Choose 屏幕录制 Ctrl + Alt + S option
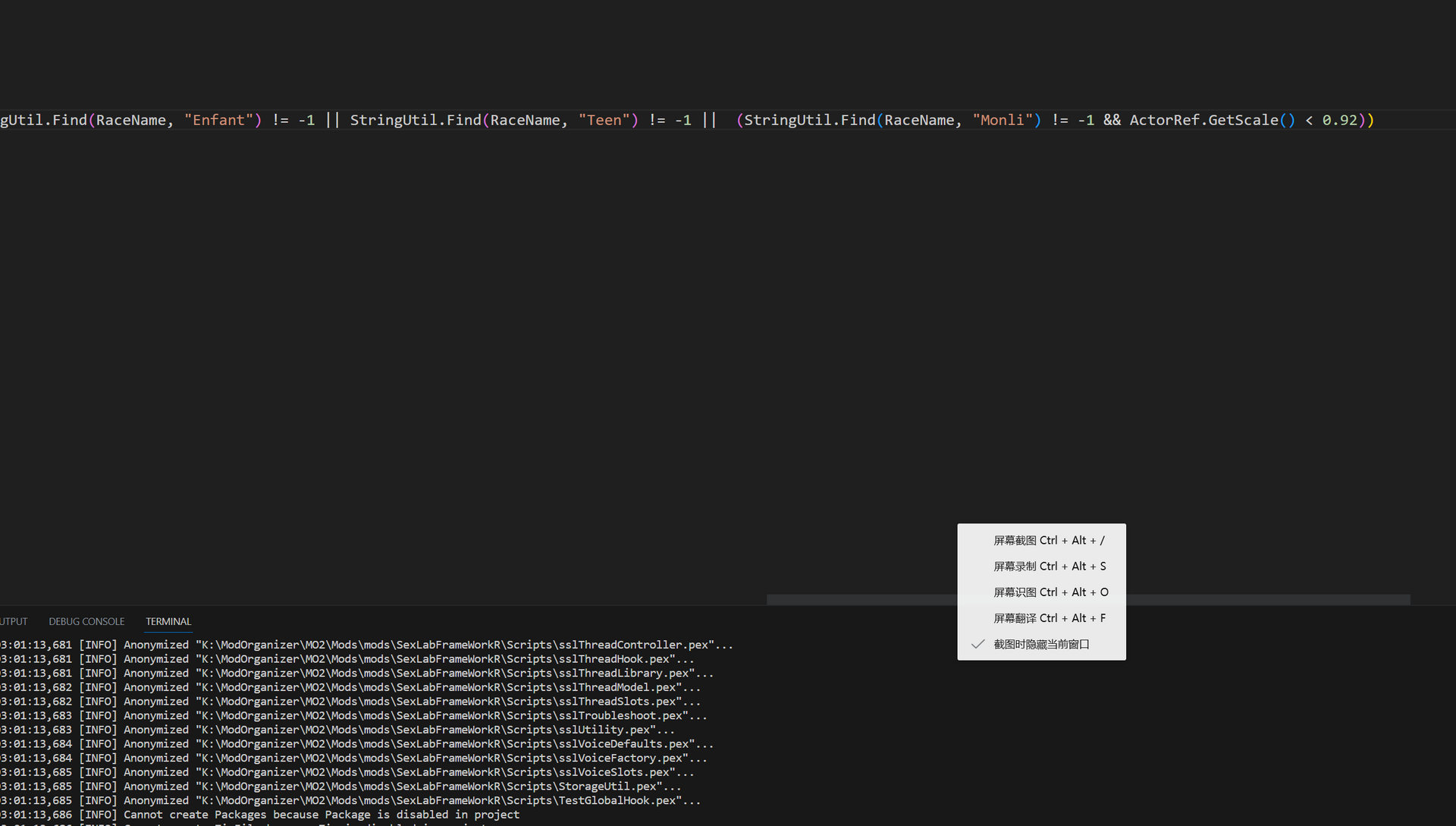 [1041, 566]
